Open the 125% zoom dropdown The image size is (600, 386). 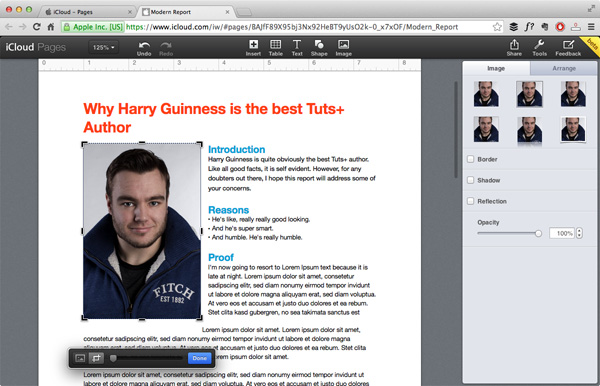click(103, 47)
